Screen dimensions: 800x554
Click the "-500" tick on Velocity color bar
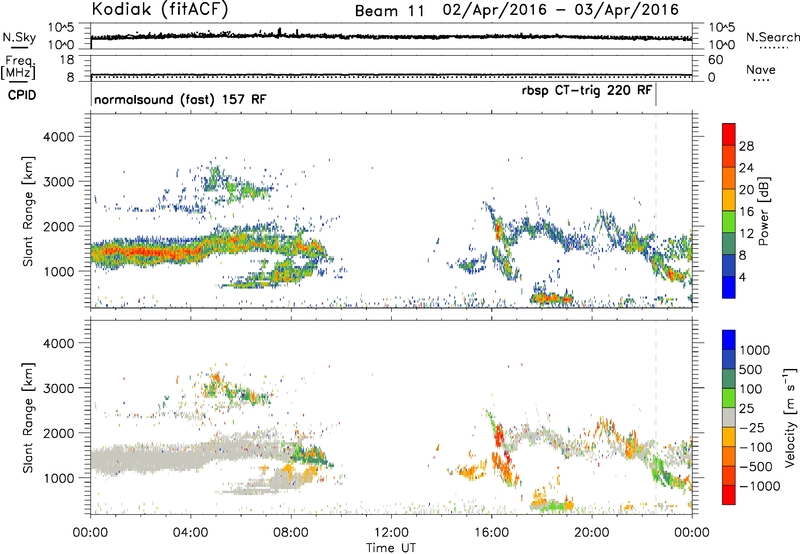756,467
